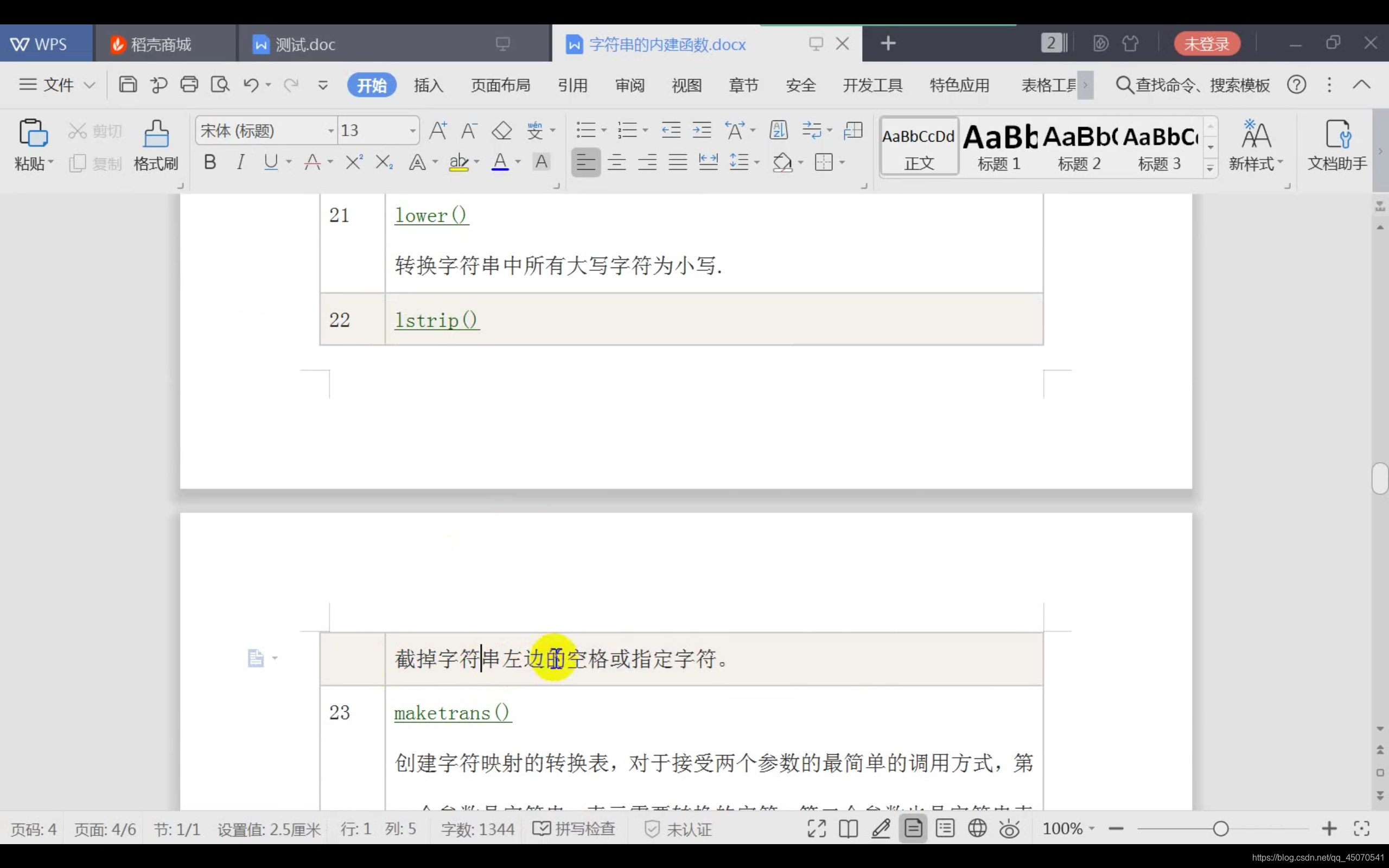Click the Save document icon

point(128,85)
